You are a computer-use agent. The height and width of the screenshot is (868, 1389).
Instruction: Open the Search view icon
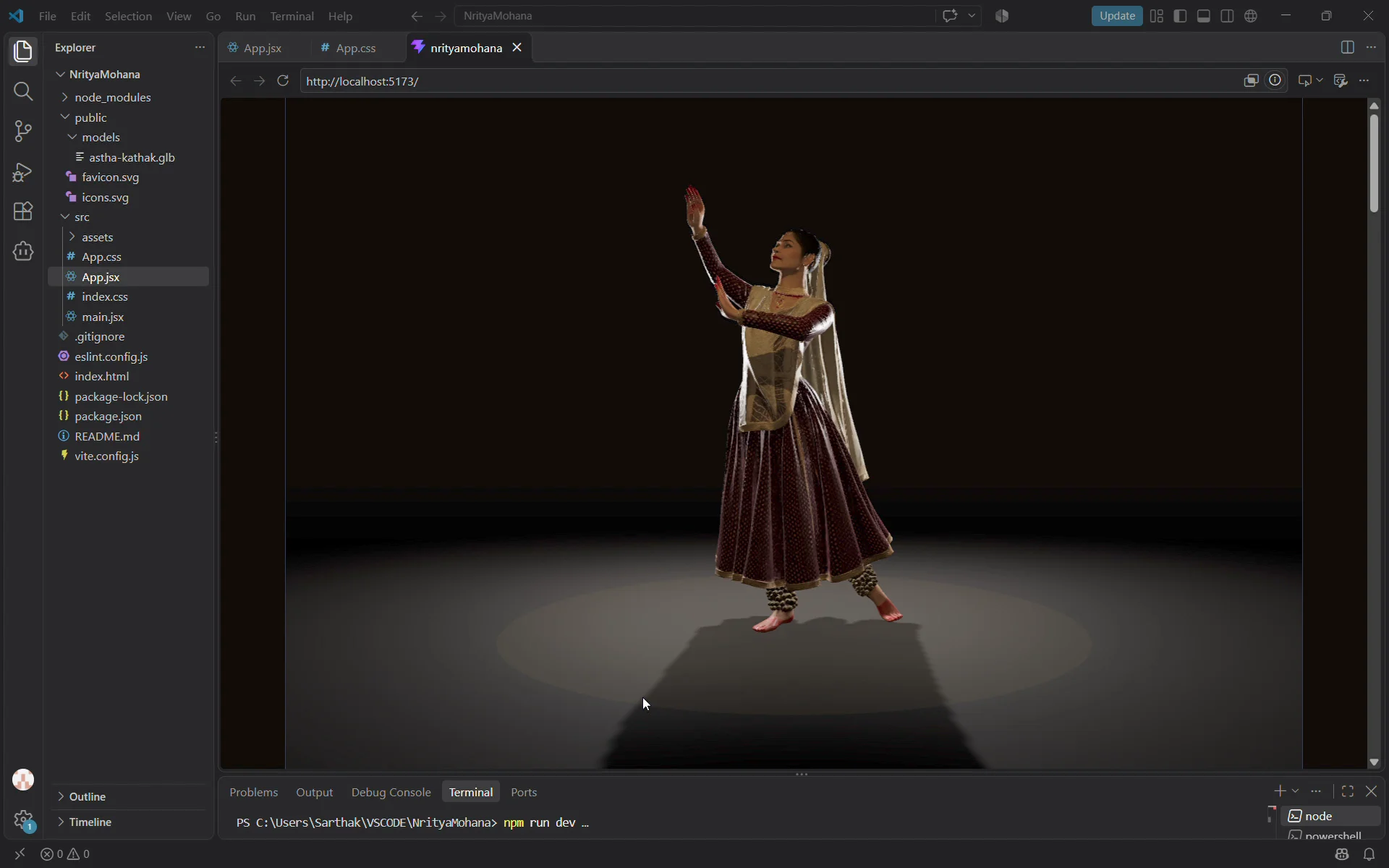pyautogui.click(x=23, y=91)
